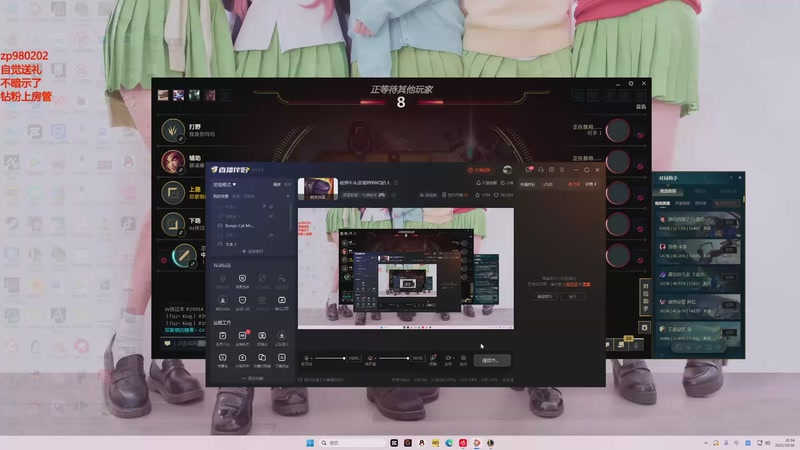
Task: Open the second icon in the second live tools row
Action: click(x=242, y=358)
